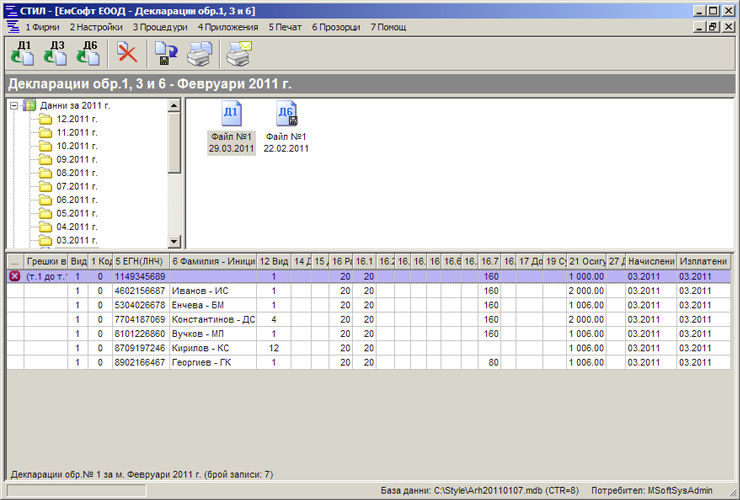
Task: Click the Д6 declaration toolbar icon
Action: pos(89,53)
